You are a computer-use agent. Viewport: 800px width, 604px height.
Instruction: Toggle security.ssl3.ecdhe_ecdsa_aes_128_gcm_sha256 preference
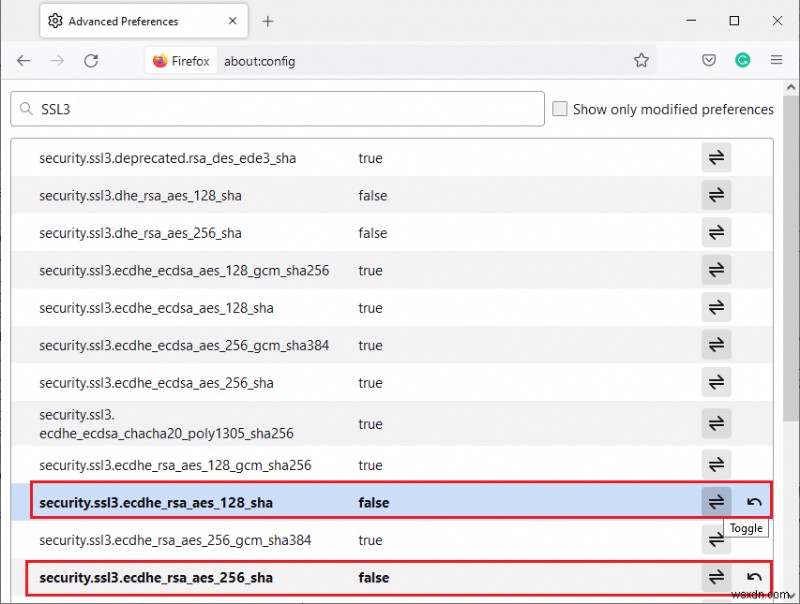coord(716,270)
